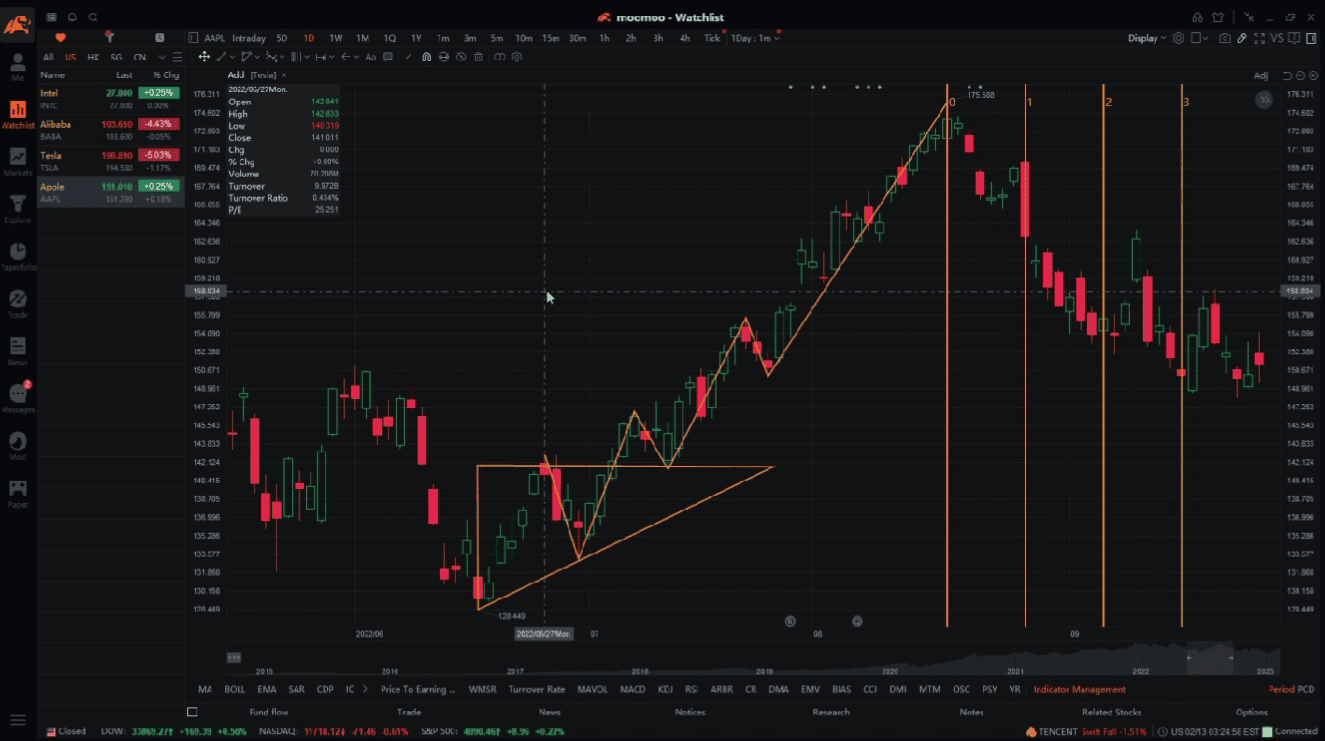Viewport: 1325px width, 741px height.
Task: Select the Tesla row in watchlist
Action: pos(110,161)
